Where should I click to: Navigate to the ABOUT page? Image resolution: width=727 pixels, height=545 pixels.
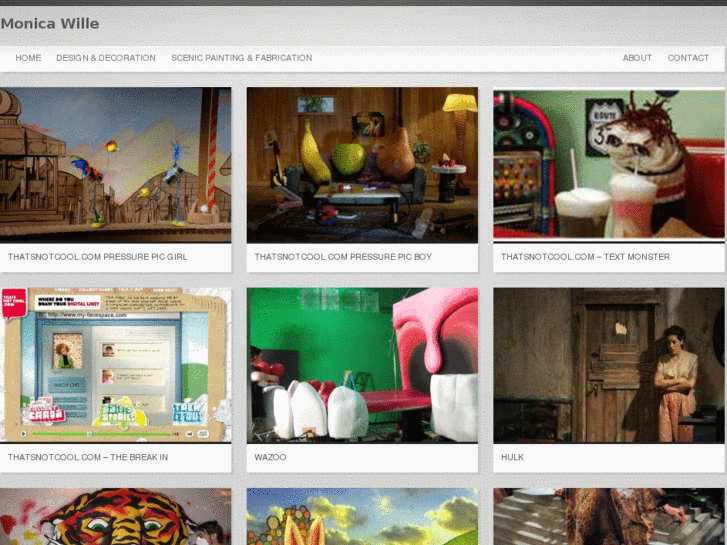tap(637, 58)
